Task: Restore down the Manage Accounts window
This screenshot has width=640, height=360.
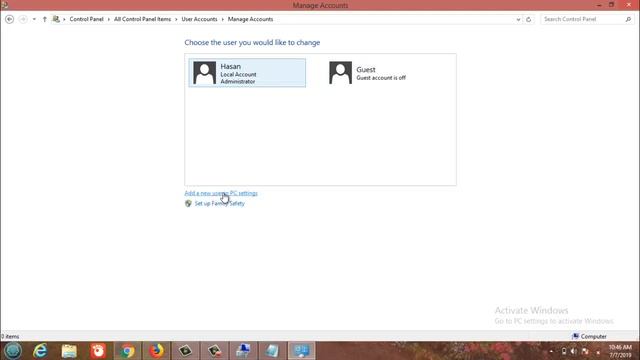Action: pyautogui.click(x=611, y=5)
